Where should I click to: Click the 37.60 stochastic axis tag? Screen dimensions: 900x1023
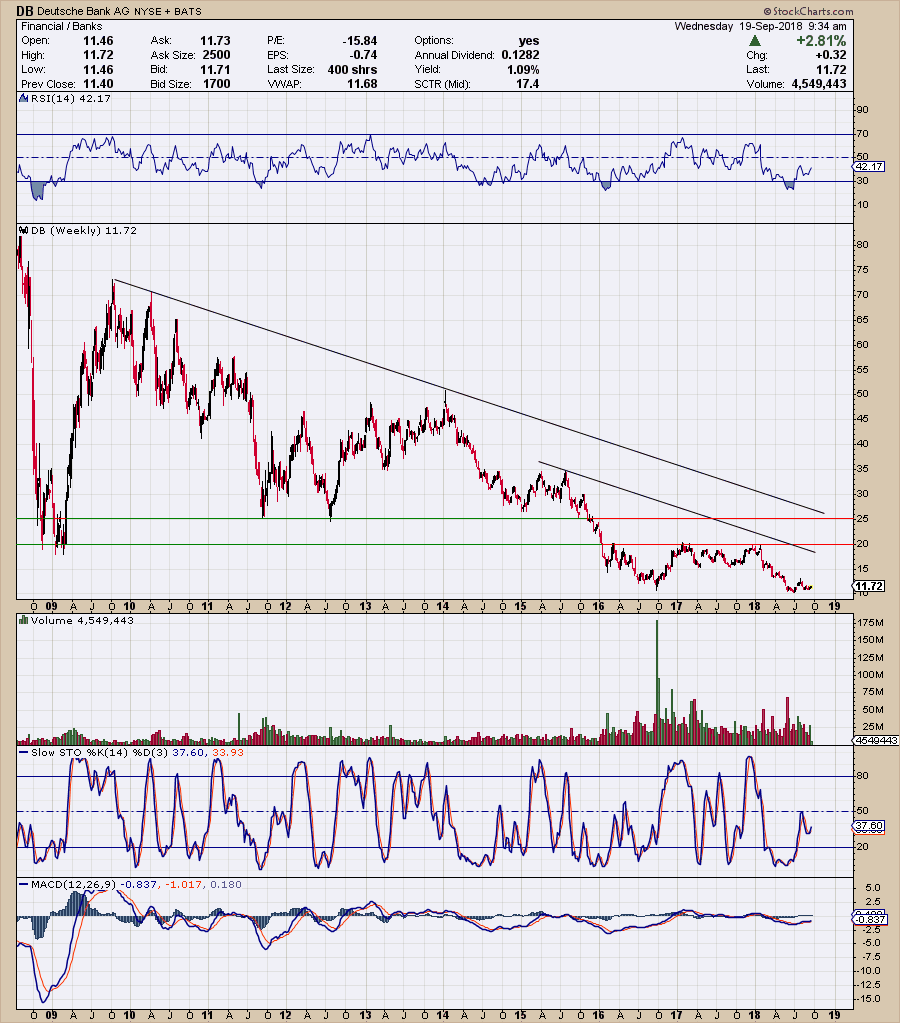[869, 826]
